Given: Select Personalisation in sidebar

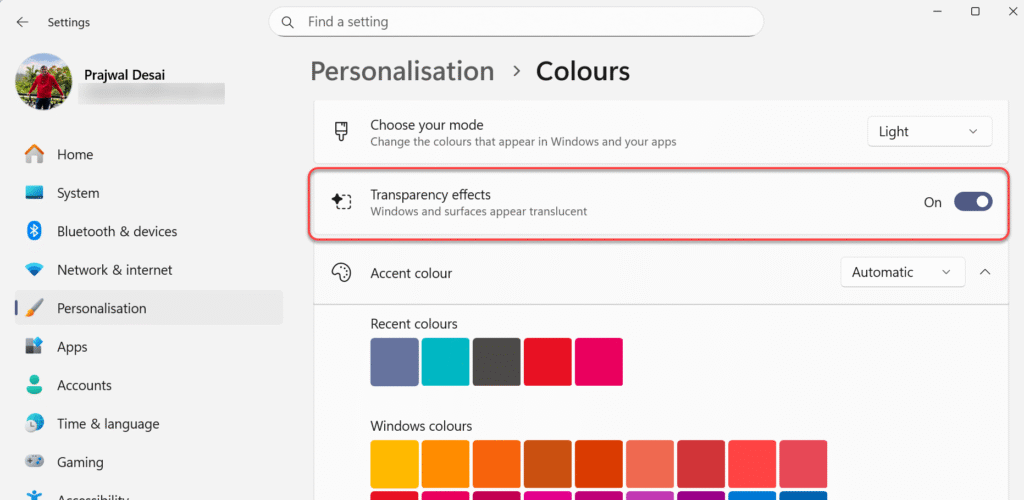Looking at the screenshot, I should [149, 308].
